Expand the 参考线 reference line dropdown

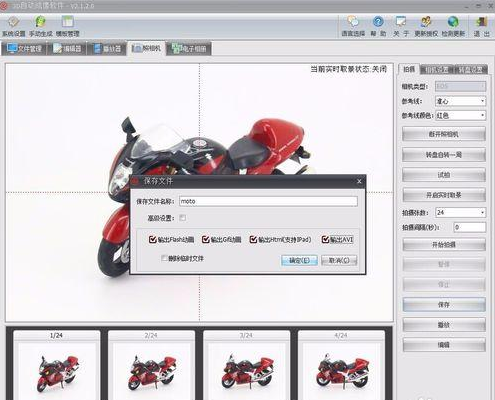tap(461, 101)
